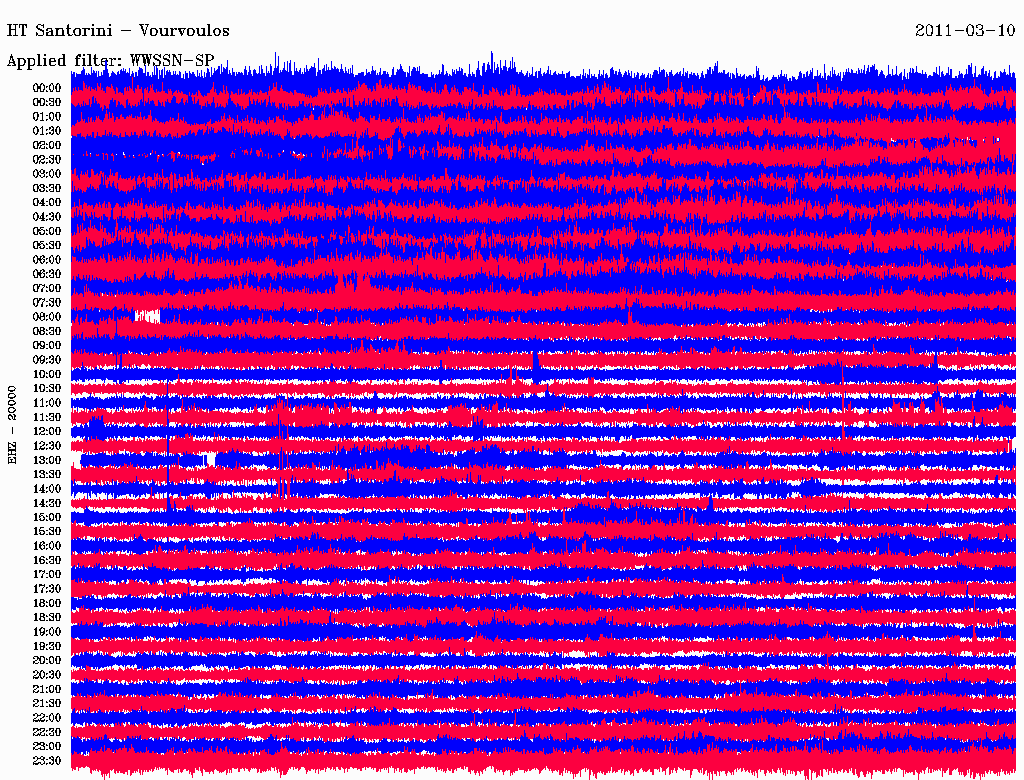Viewport: 1024px width, 780px height.
Task: Click the 10:00 time label
Action: [x=47, y=374]
